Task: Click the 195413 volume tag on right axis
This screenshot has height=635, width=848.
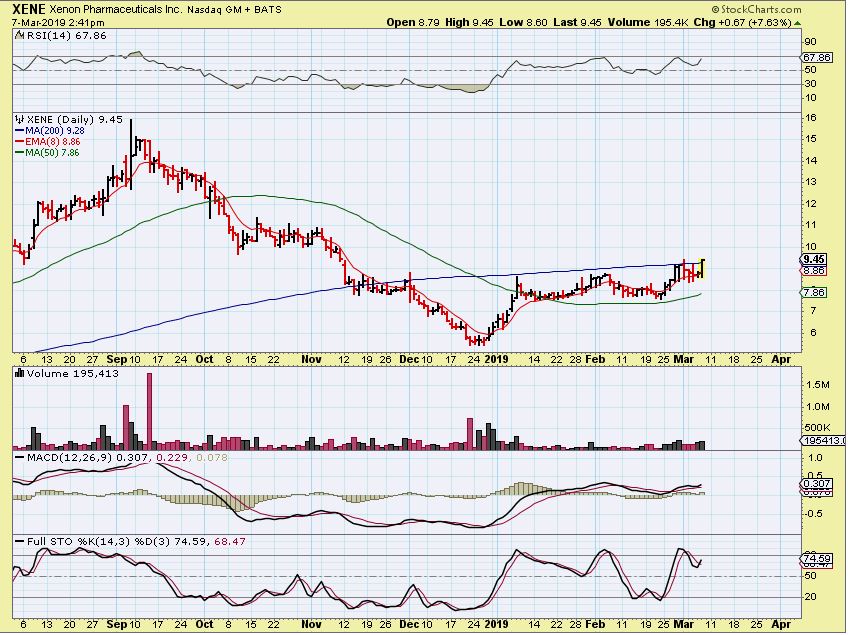Action: (824, 441)
